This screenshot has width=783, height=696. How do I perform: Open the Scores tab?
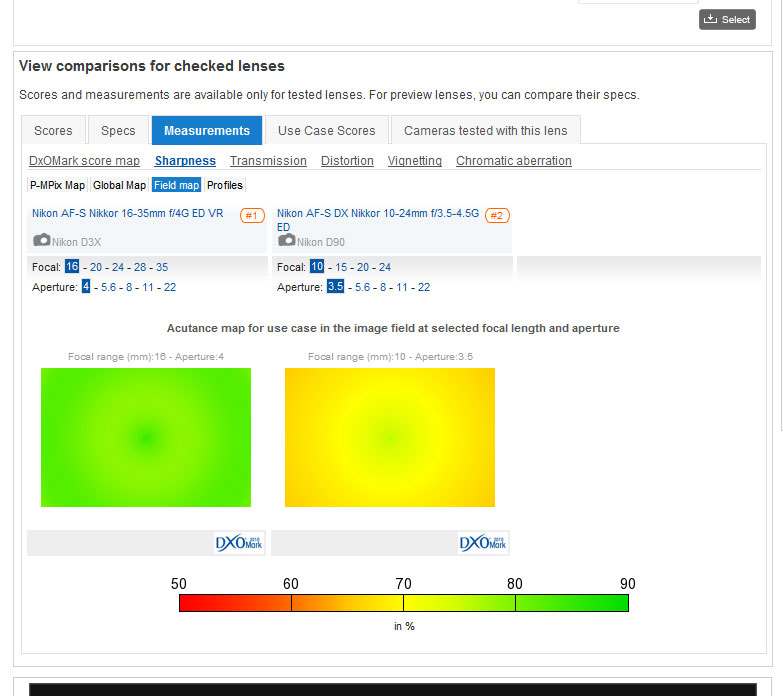click(53, 130)
